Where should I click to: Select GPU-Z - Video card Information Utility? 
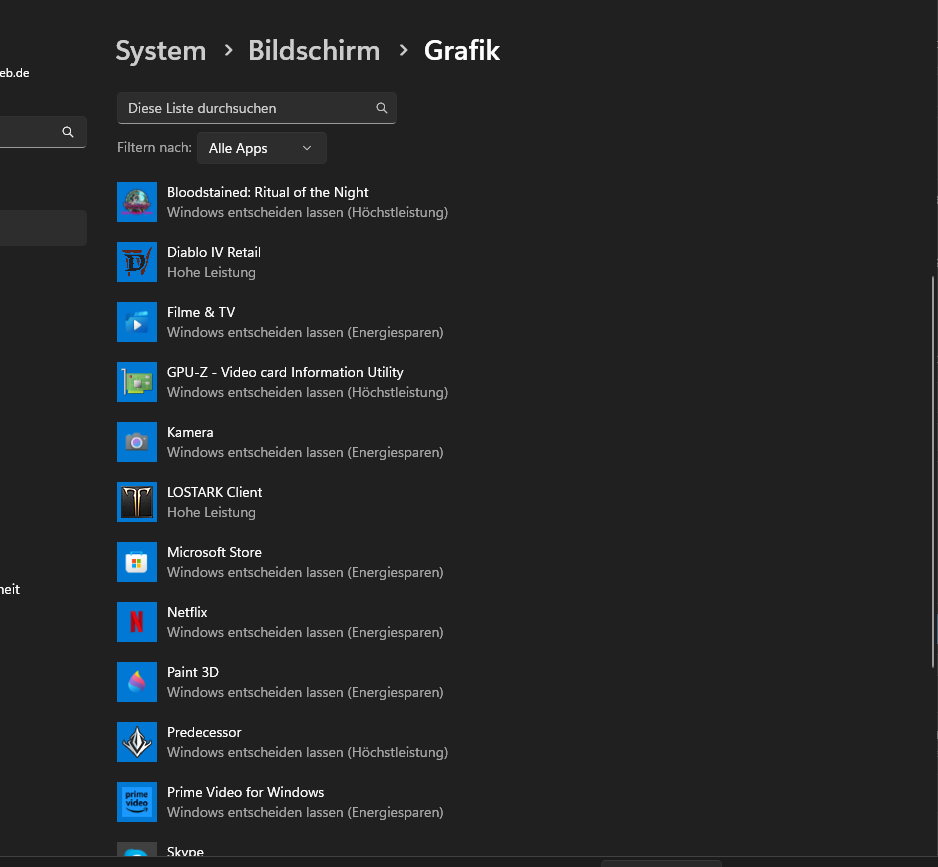point(285,372)
